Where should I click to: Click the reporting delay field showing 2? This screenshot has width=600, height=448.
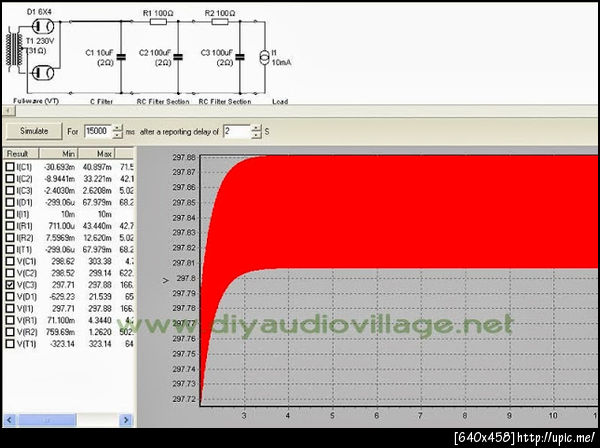tap(237, 131)
